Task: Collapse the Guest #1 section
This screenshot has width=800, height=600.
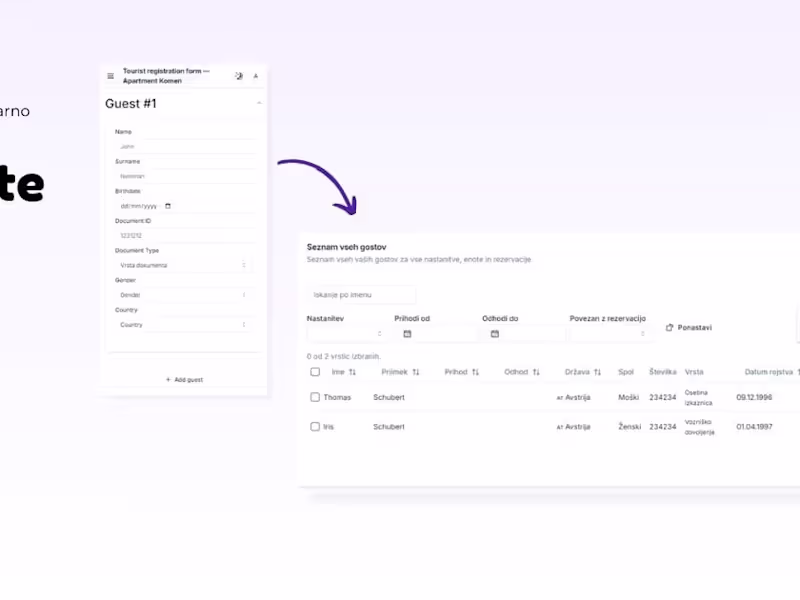Action: pos(259,103)
